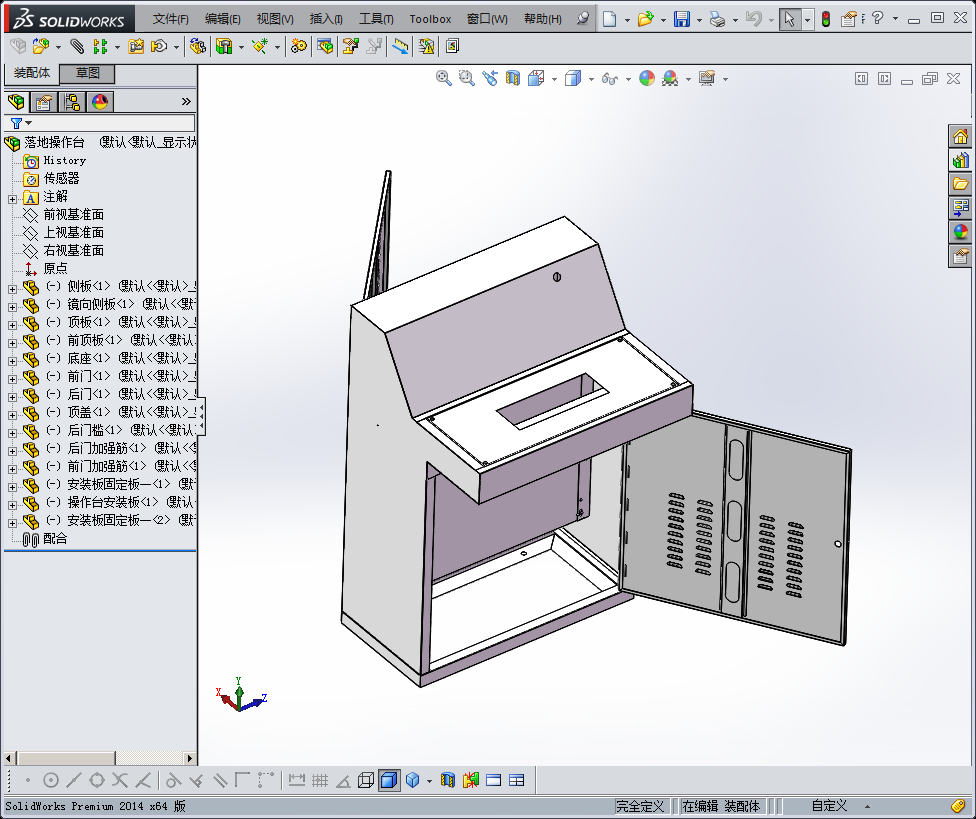Click the Open file folder icon

[x=645, y=19]
